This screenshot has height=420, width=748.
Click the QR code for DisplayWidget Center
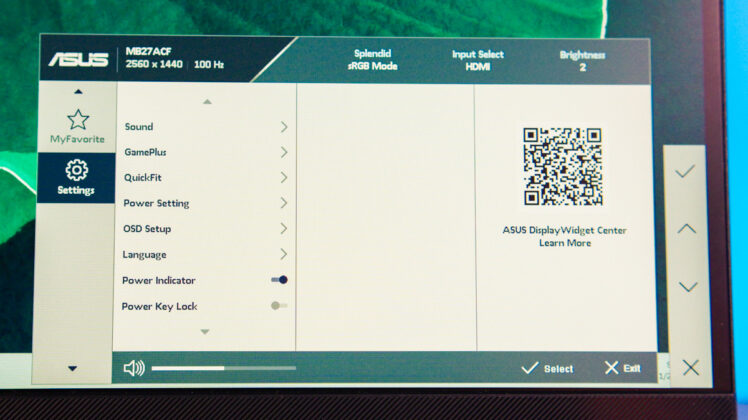563,167
